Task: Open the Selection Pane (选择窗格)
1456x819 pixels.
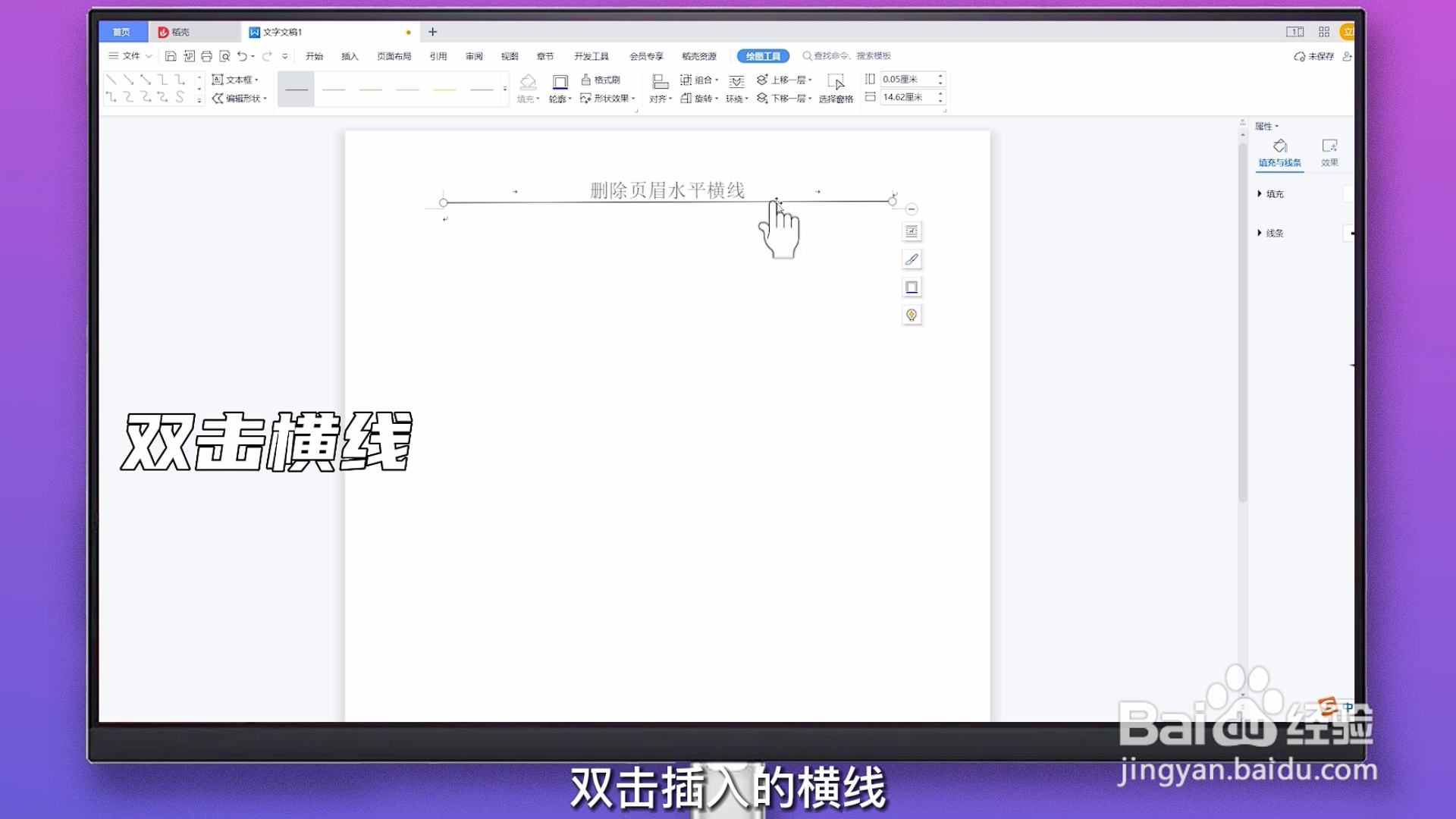Action: tap(836, 89)
